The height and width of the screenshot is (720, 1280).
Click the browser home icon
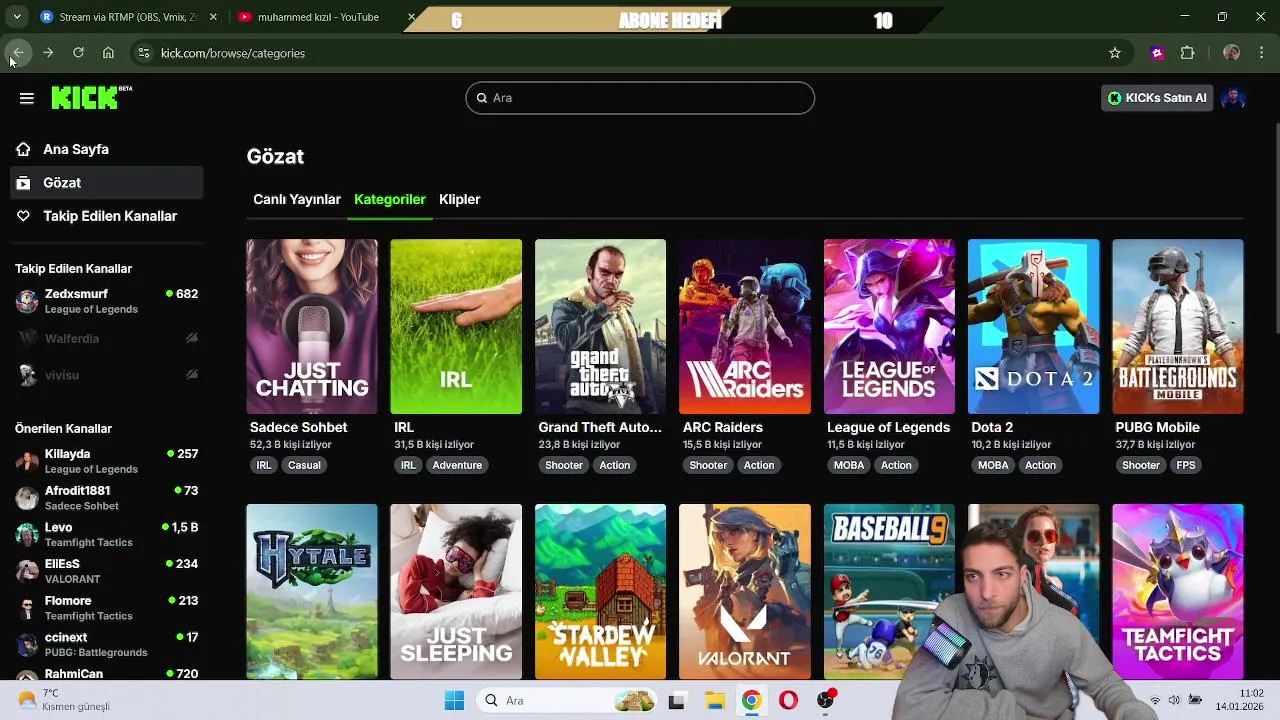tap(108, 53)
